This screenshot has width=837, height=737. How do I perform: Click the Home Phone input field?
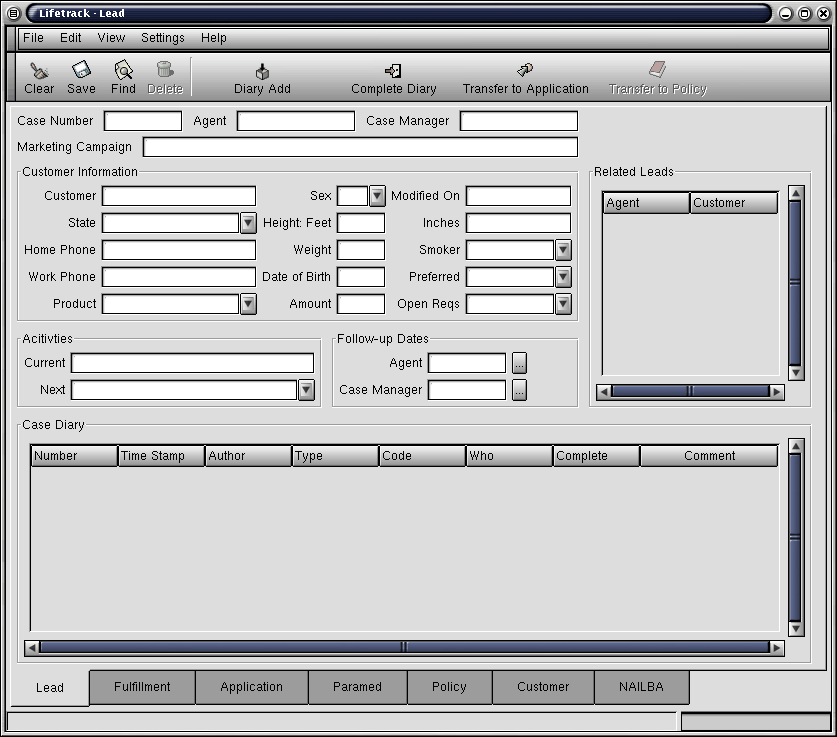pos(179,250)
